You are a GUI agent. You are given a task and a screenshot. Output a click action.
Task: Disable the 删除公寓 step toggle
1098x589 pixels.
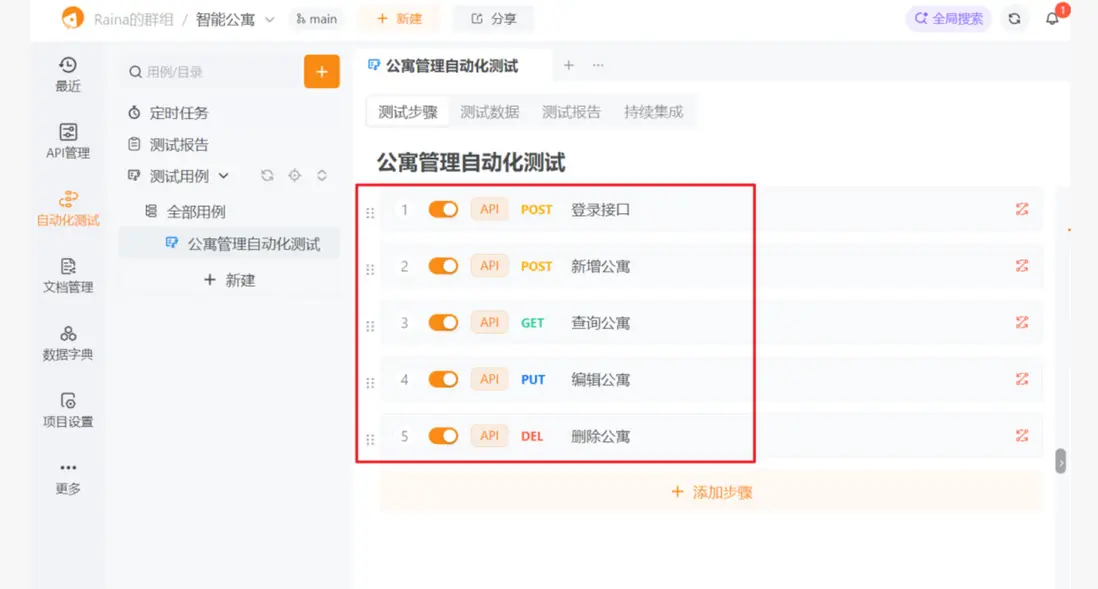click(443, 436)
